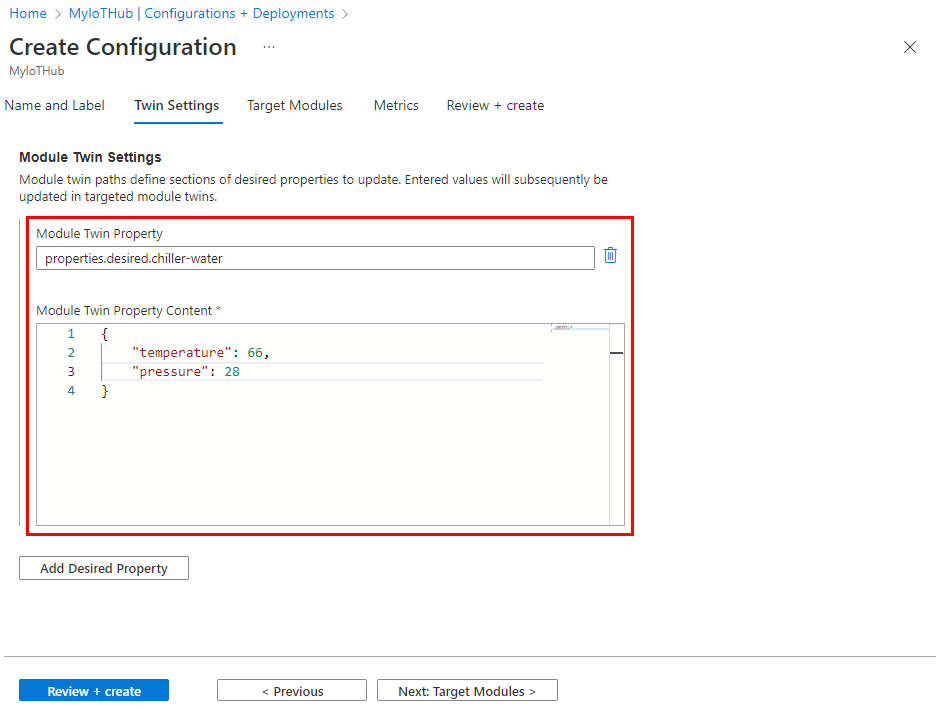This screenshot has height=709, width=938.
Task: Navigate to Home via breadcrumb
Action: [27, 13]
